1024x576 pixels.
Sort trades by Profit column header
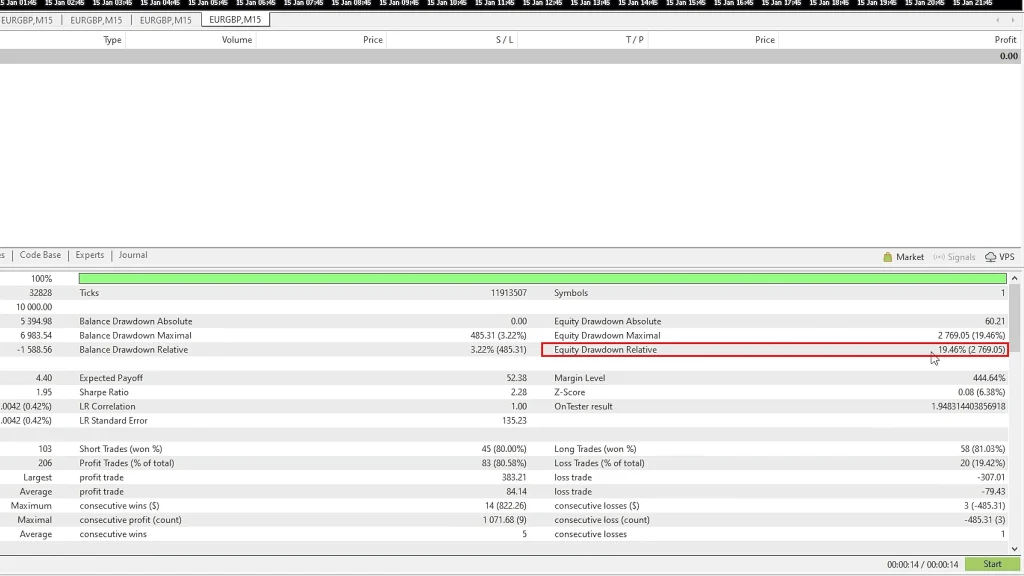coord(1004,40)
